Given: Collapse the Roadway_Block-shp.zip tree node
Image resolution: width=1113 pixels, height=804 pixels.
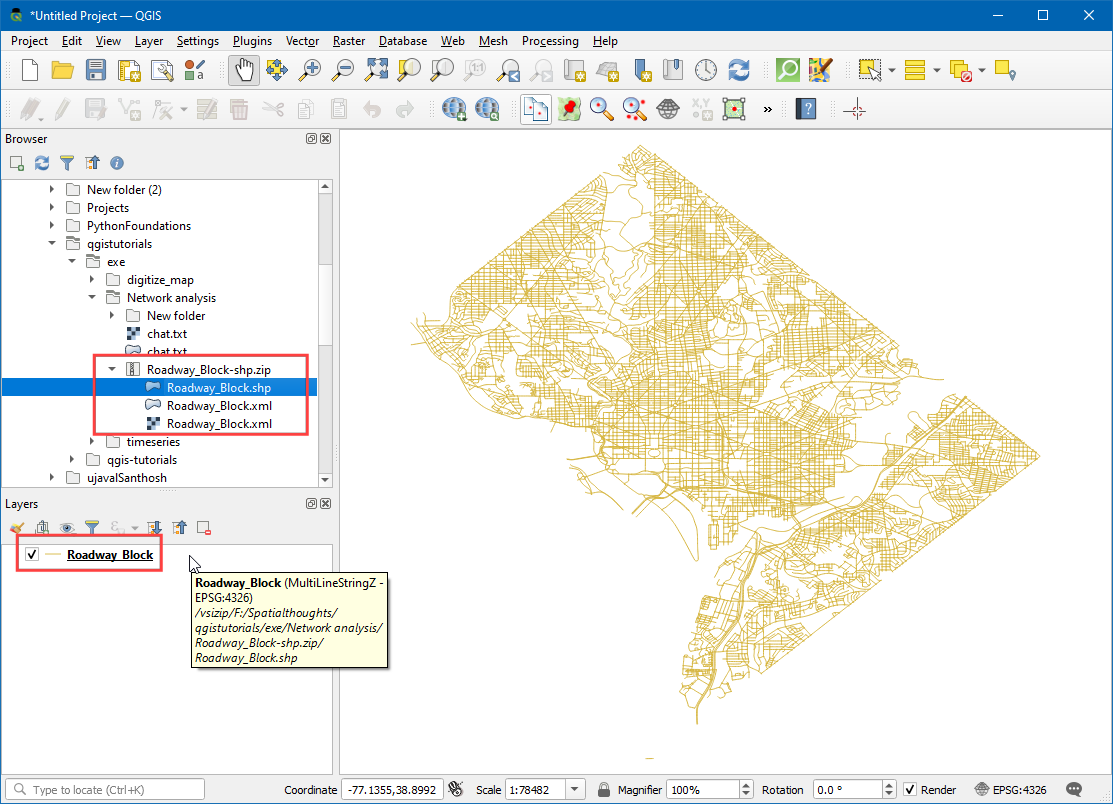Looking at the screenshot, I should pyautogui.click(x=113, y=370).
